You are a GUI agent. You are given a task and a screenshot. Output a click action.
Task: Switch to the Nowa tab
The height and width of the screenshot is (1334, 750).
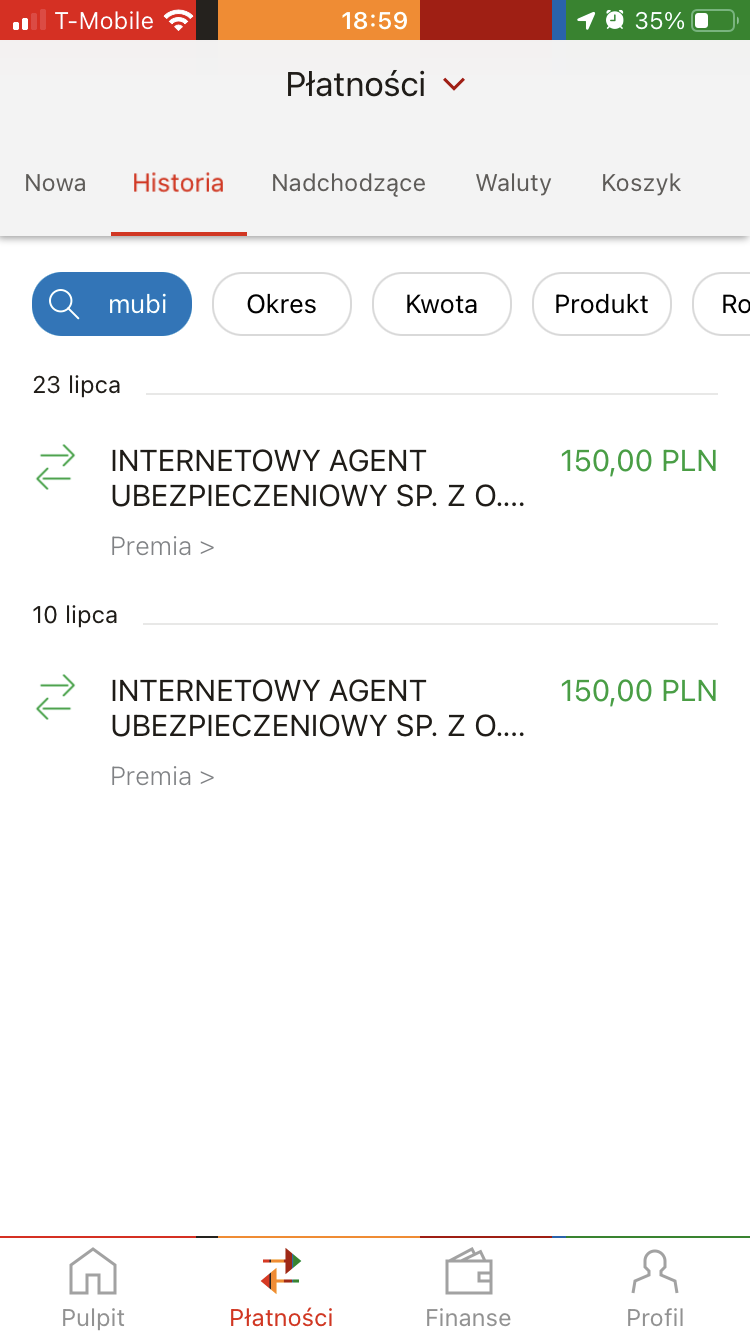pos(55,183)
